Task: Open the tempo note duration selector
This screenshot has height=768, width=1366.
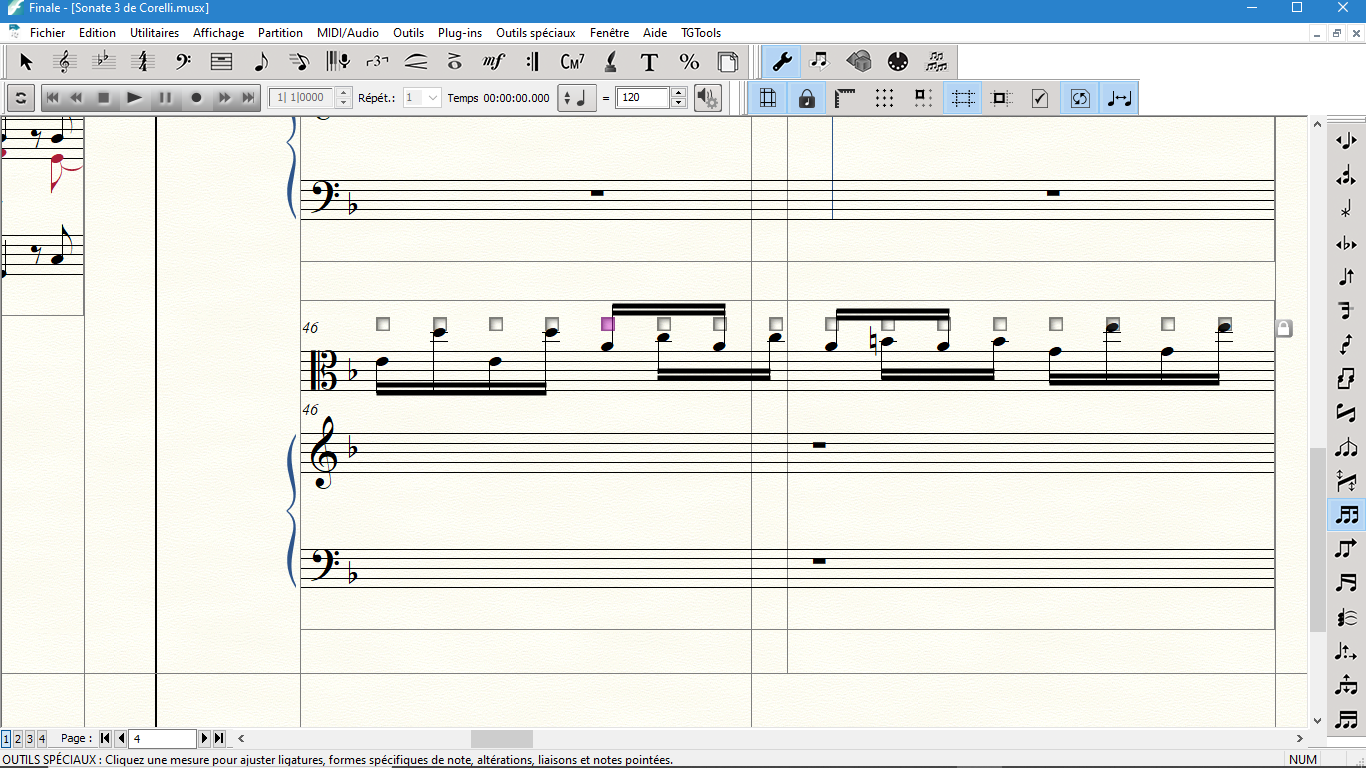Action: [x=576, y=98]
